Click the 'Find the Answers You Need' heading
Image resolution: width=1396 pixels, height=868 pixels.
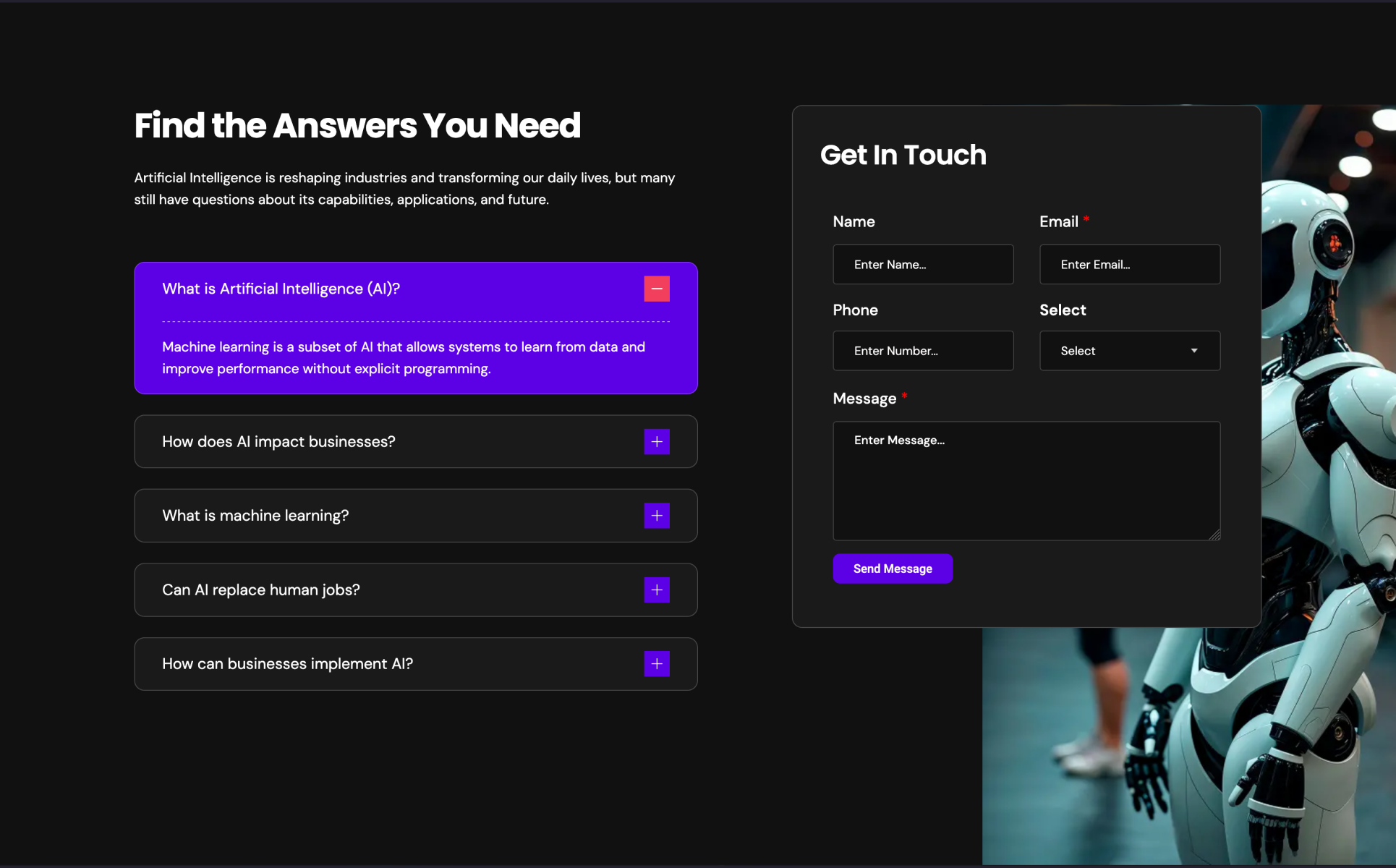click(x=357, y=125)
